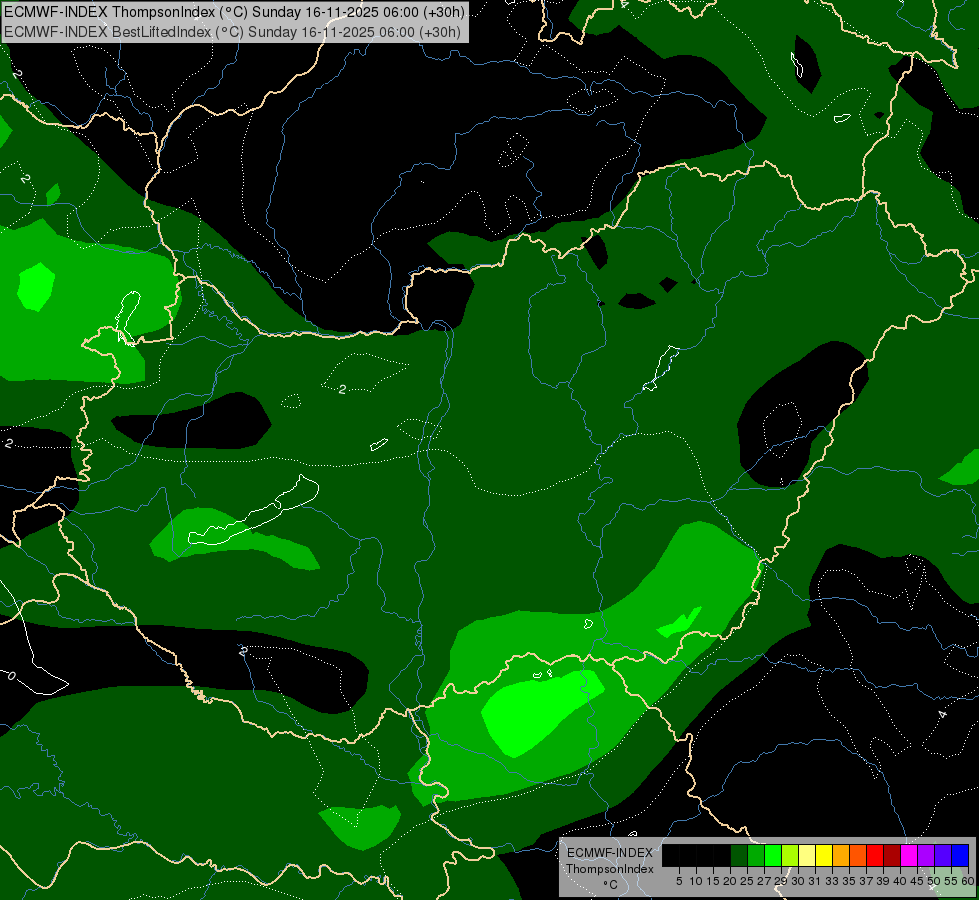
Task: Click legend tick value "45"
Action: click(917, 881)
